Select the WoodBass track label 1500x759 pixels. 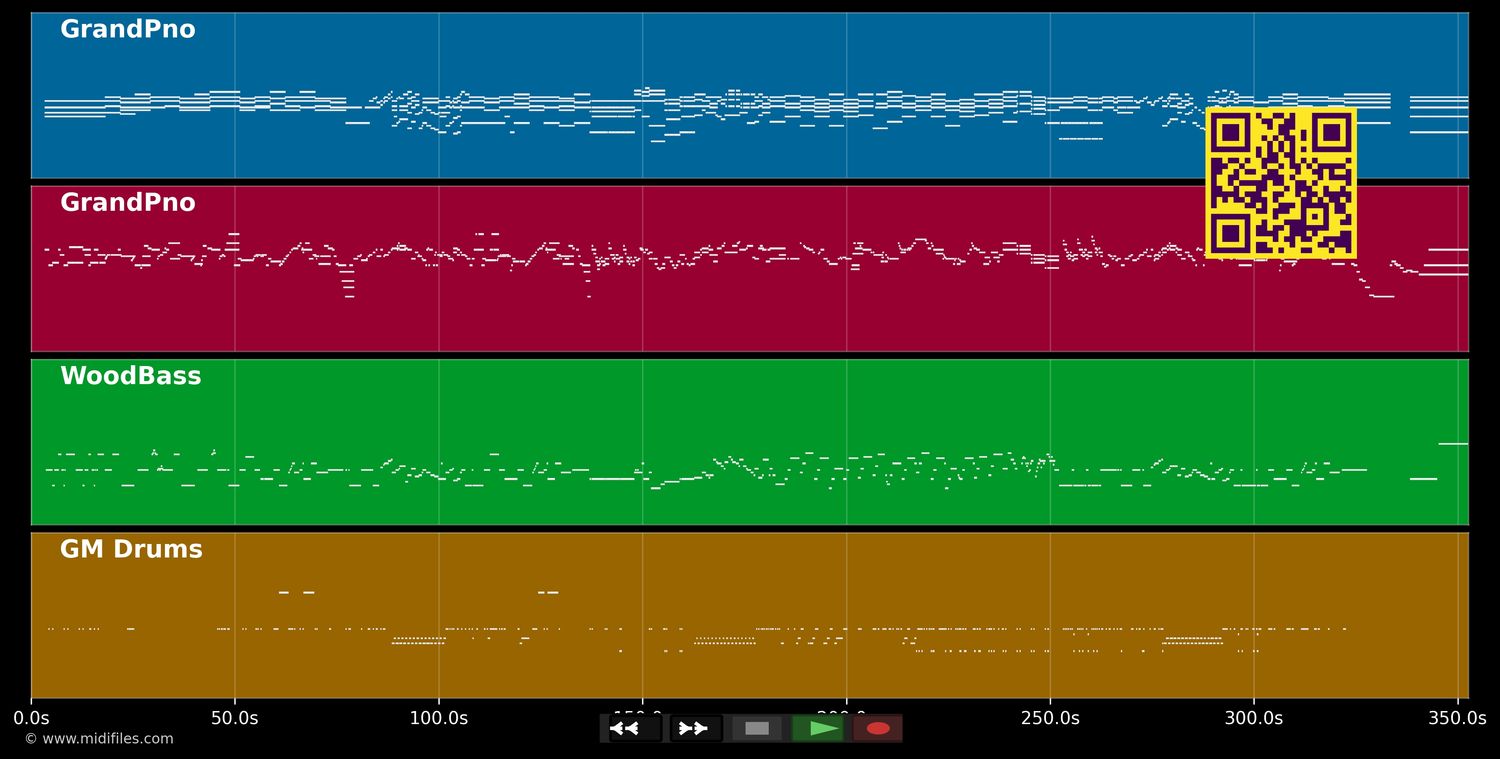pos(130,377)
